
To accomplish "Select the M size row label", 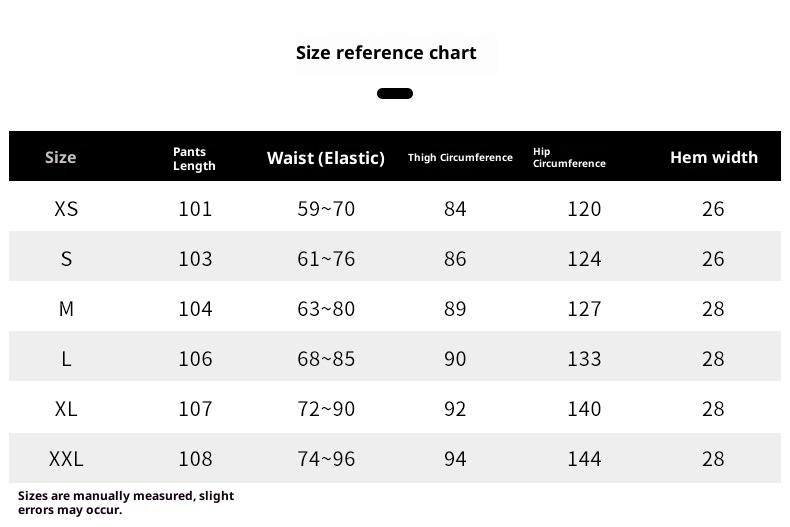I will click(x=66, y=309).
